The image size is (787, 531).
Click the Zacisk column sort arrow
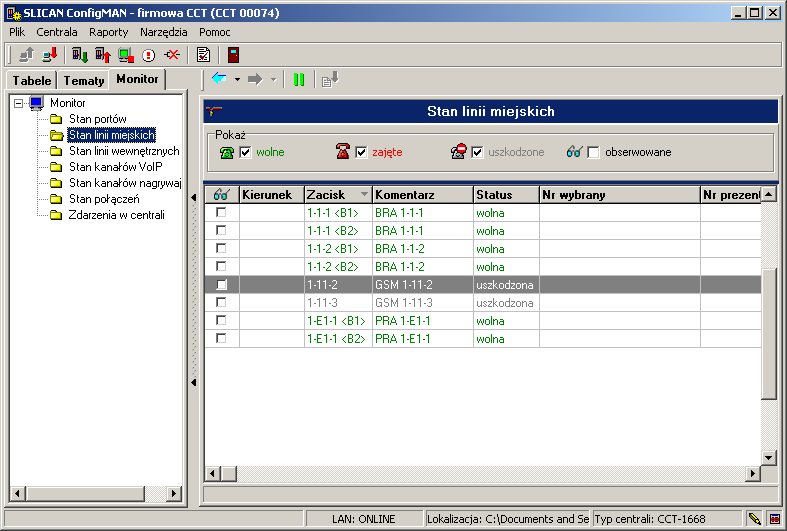click(x=364, y=194)
